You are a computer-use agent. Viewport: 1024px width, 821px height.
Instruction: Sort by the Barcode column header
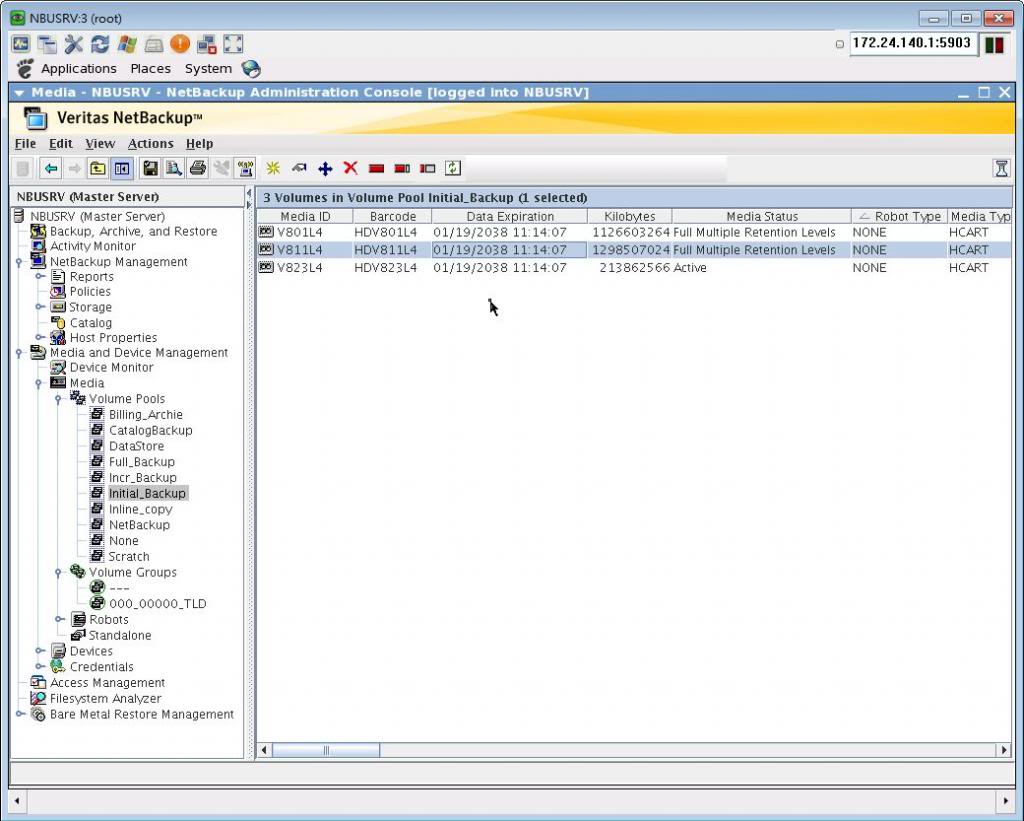click(392, 216)
